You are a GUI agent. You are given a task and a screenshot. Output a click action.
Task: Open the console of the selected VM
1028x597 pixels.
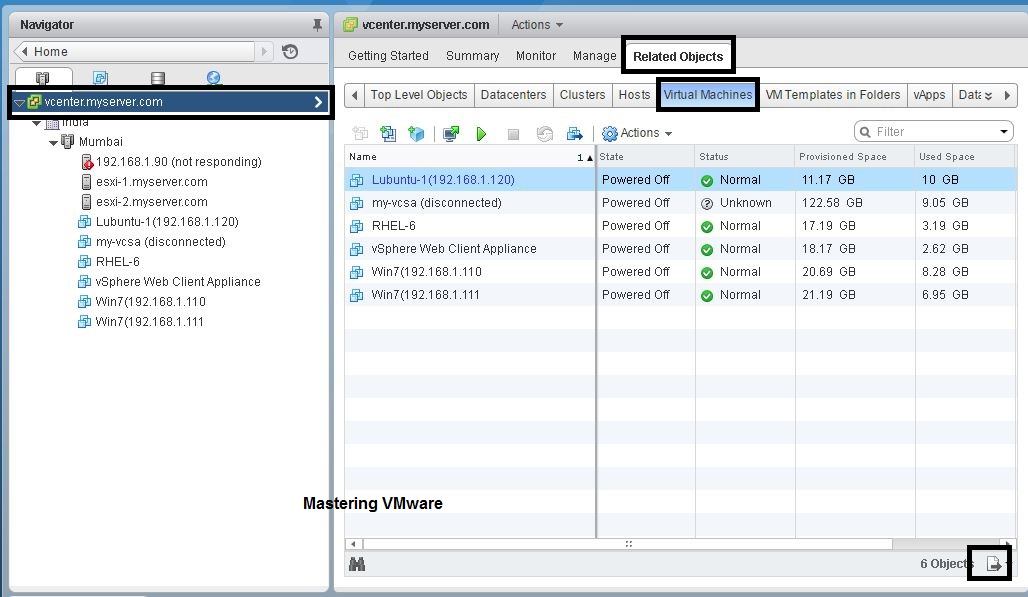449,133
